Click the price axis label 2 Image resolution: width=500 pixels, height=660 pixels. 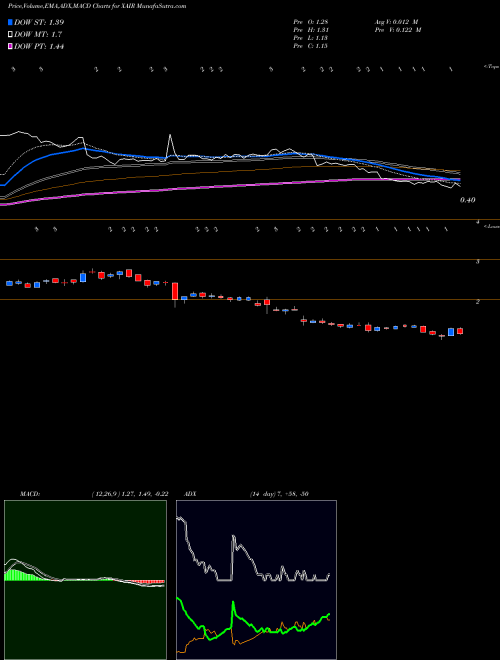[477, 302]
